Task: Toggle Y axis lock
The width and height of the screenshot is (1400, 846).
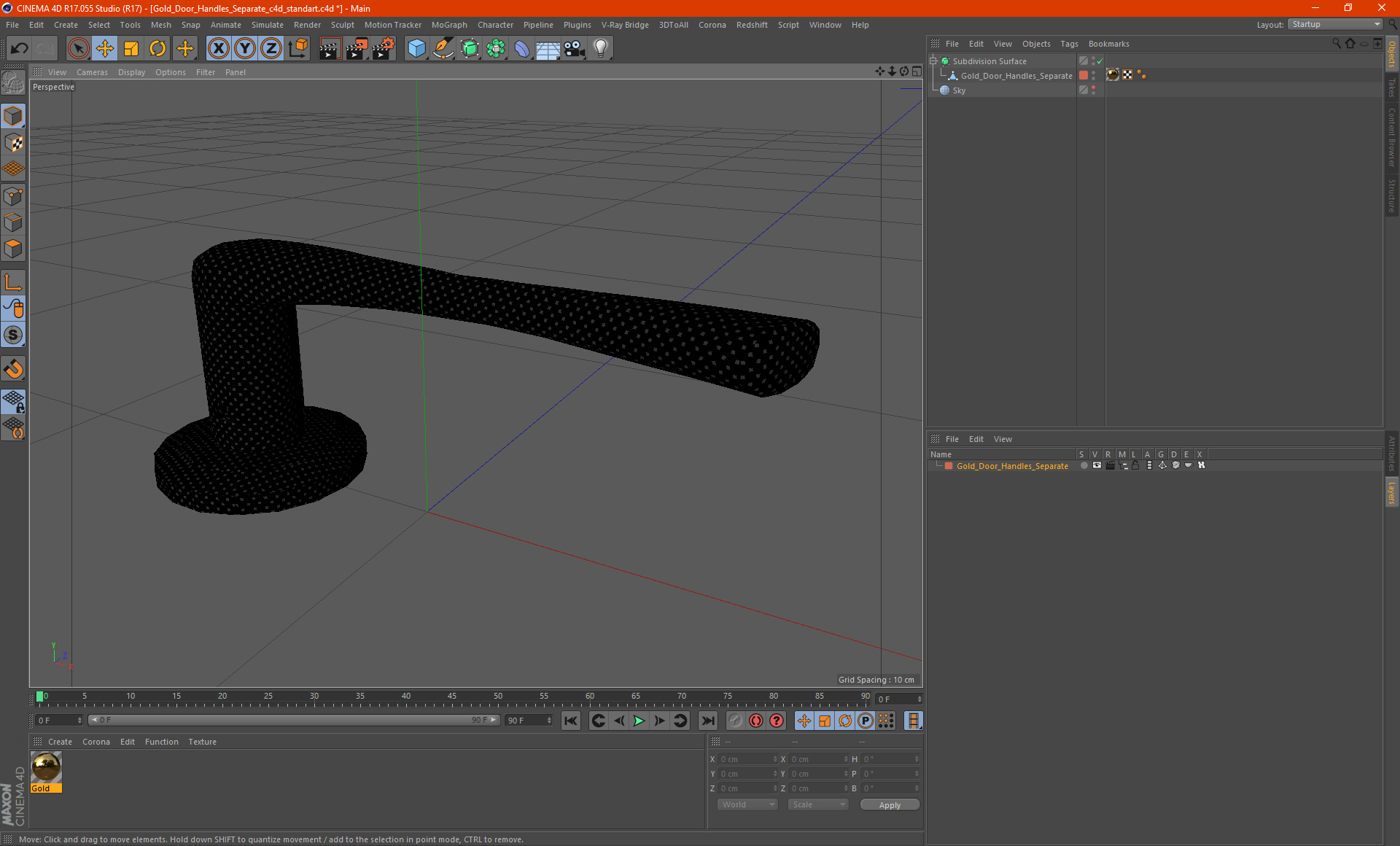Action: [245, 48]
